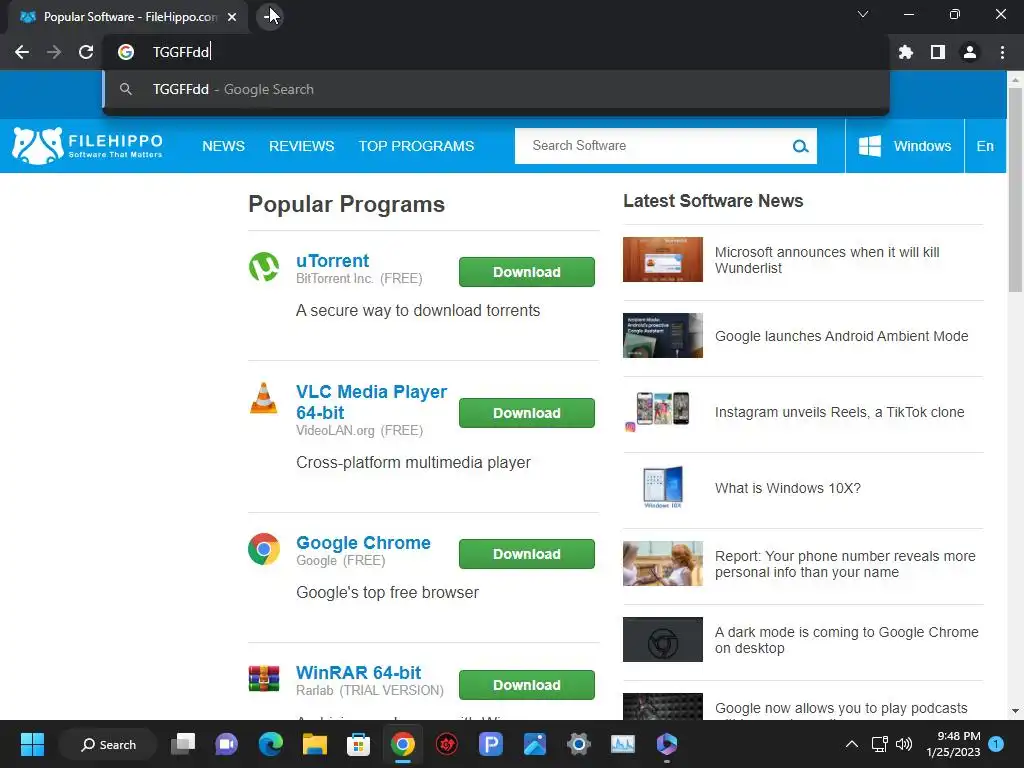
Task: Open the phone number report thumbnail
Action: click(x=663, y=563)
